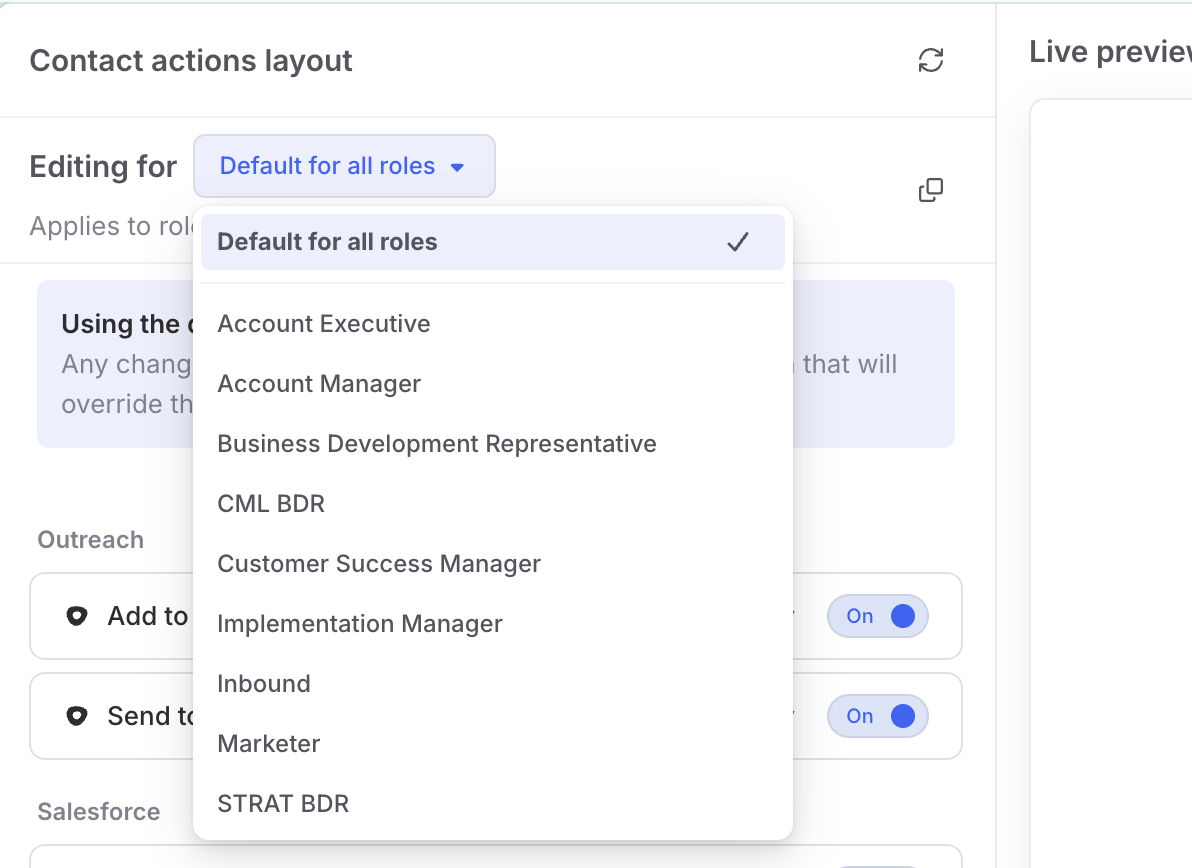Viewport: 1192px width, 868px height.
Task: Click the checkmark next to Default for all roles
Action: pos(738,242)
